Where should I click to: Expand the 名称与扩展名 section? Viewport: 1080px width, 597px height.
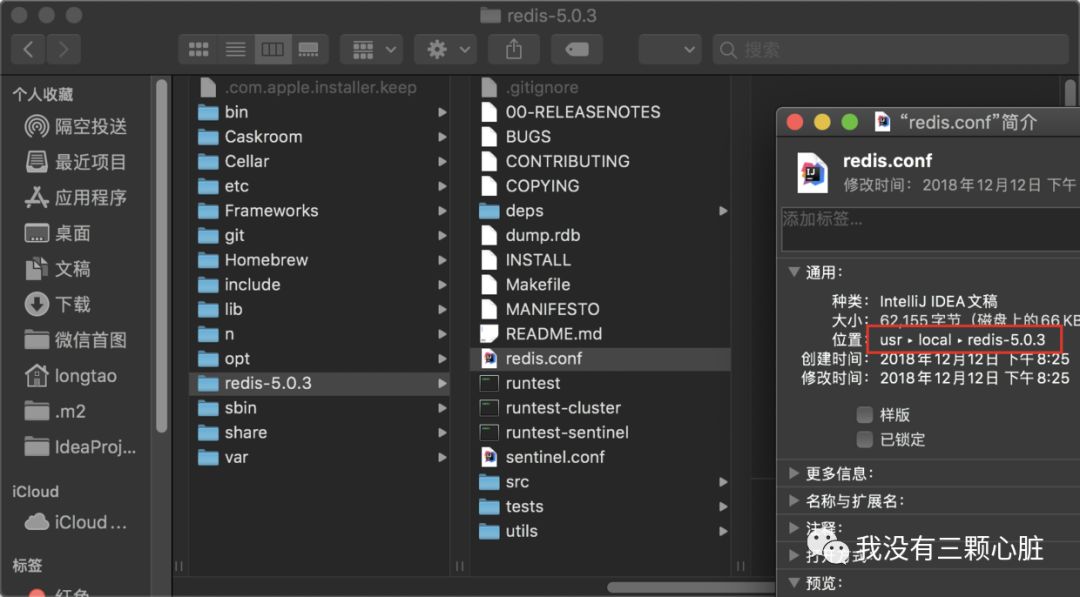tap(794, 501)
